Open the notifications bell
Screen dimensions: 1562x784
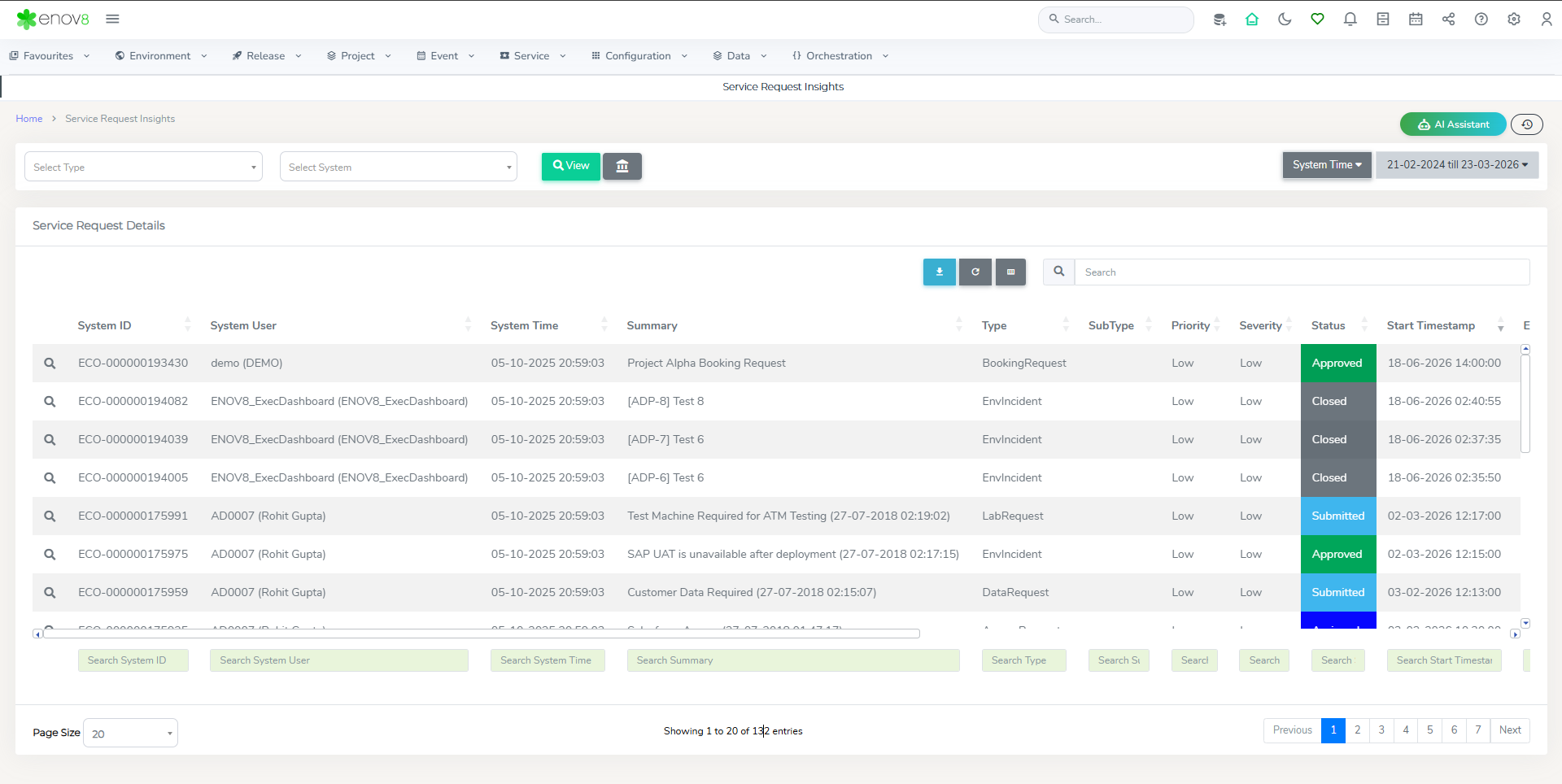coord(1350,20)
